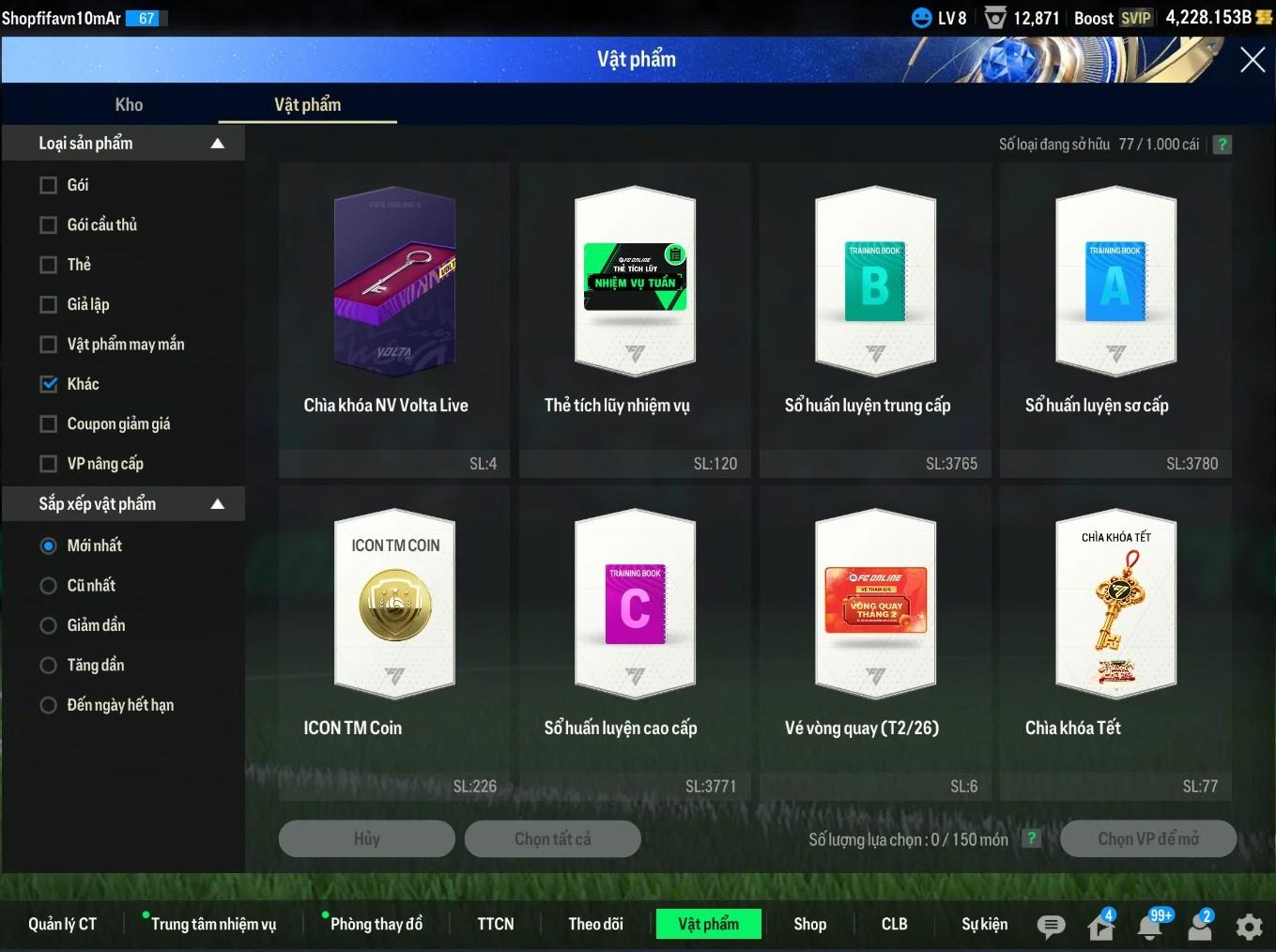Enable the Gói cầu thủ checkbox
The width and height of the screenshot is (1276, 952).
[49, 225]
